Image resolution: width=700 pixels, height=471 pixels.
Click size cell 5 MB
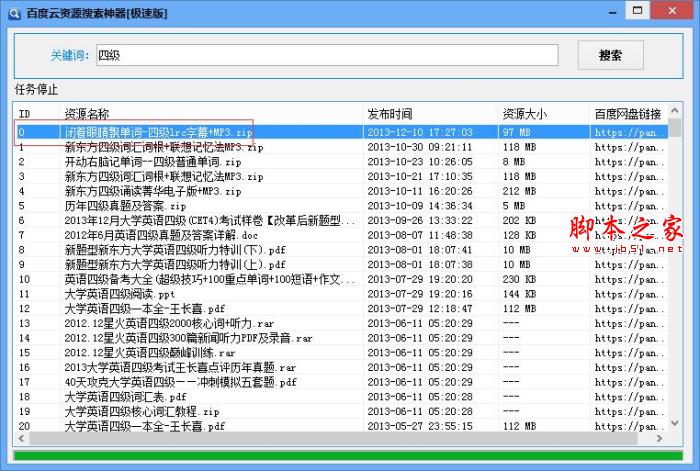(x=514, y=206)
